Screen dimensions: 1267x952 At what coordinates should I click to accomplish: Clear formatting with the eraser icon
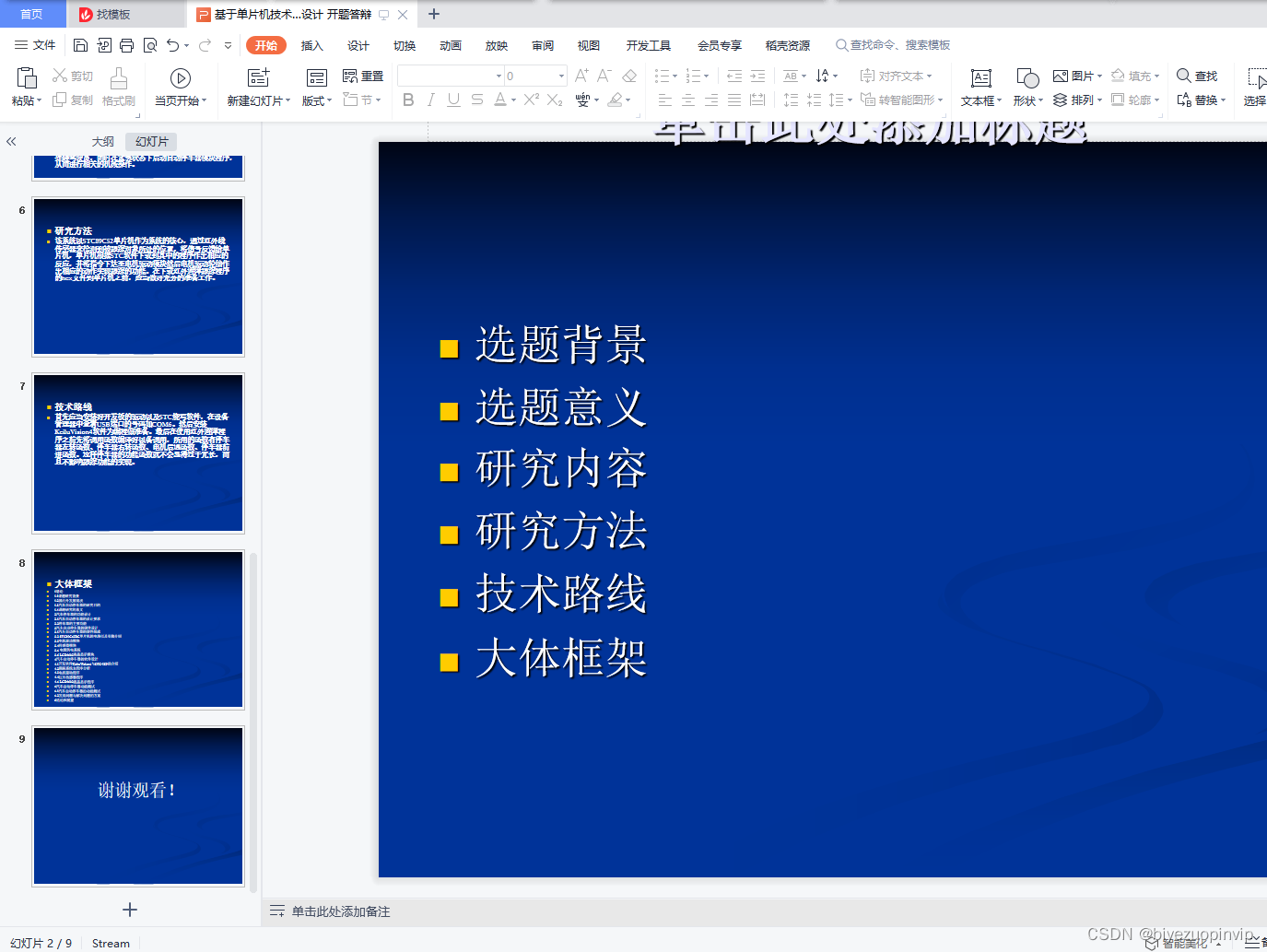pos(629,76)
